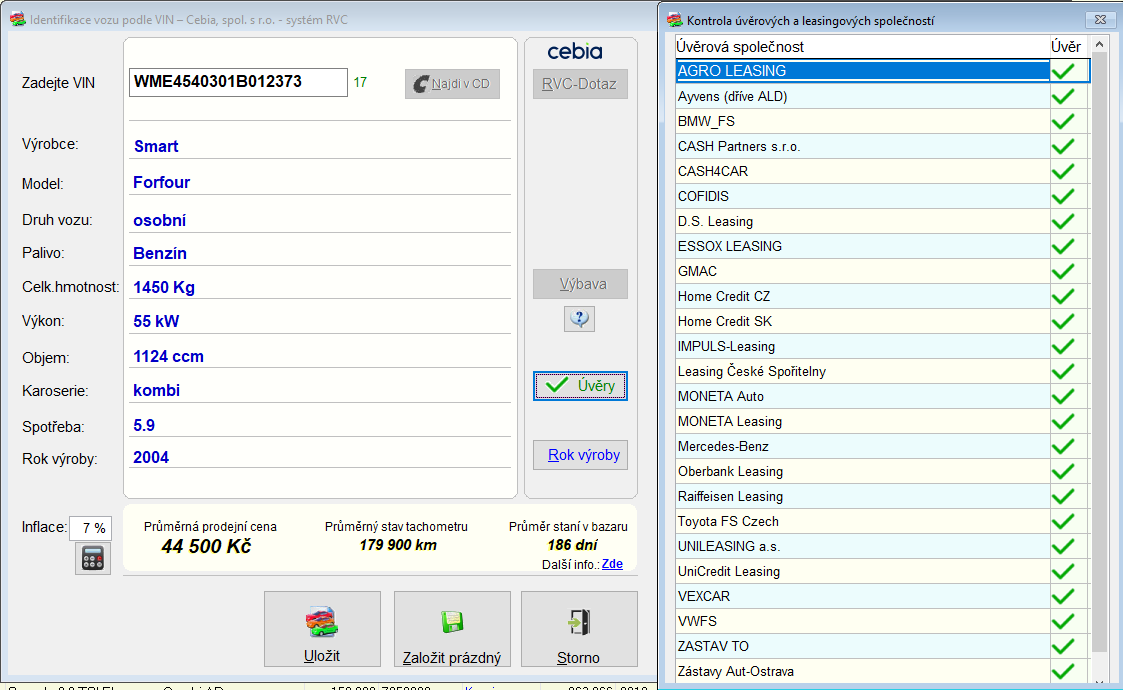Select the Oberbank Leasing row
The width and height of the screenshot is (1123, 690).
pos(882,471)
